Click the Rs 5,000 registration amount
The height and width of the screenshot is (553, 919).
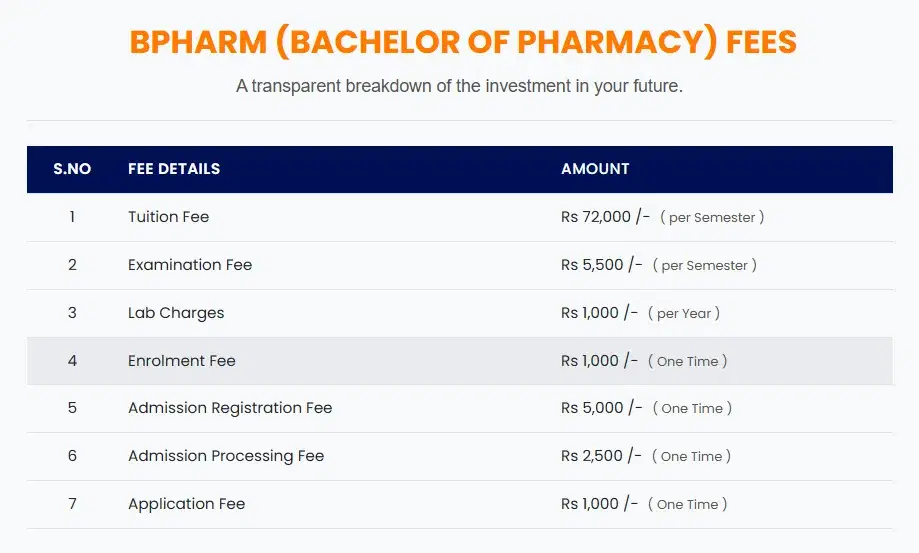click(x=602, y=408)
